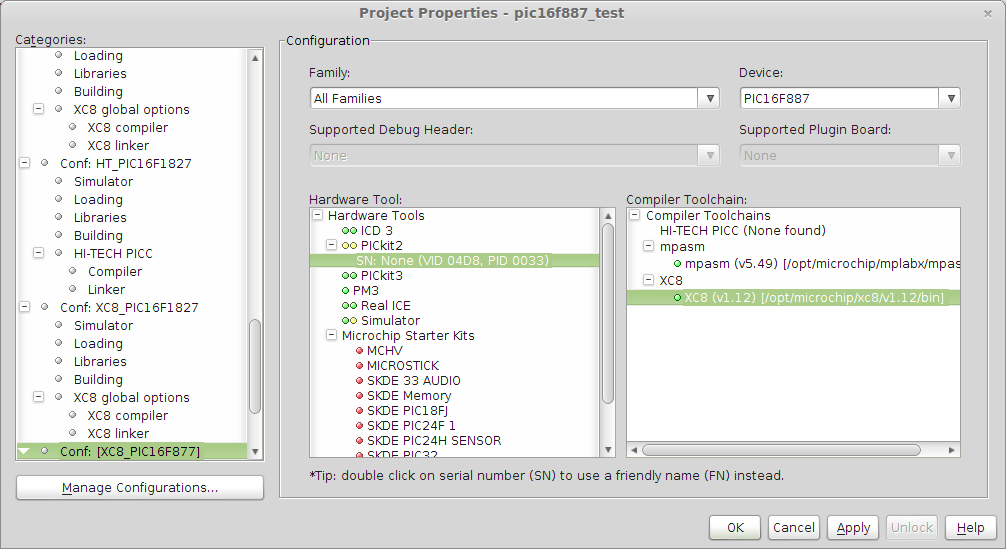Click the Manage Configurations button
Image resolution: width=1006 pixels, height=549 pixels.
pos(140,488)
